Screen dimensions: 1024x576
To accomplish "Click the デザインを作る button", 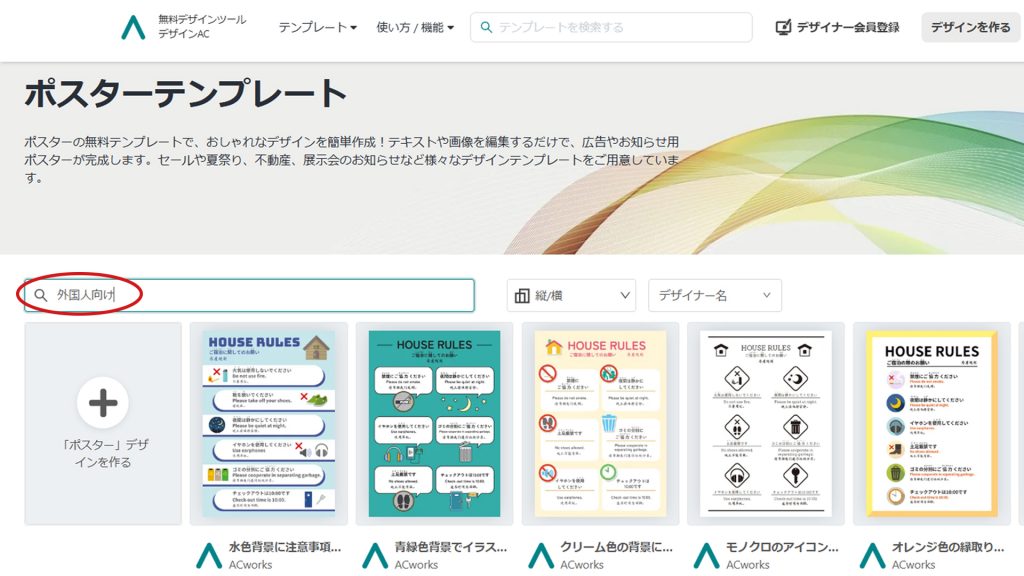I will [970, 27].
